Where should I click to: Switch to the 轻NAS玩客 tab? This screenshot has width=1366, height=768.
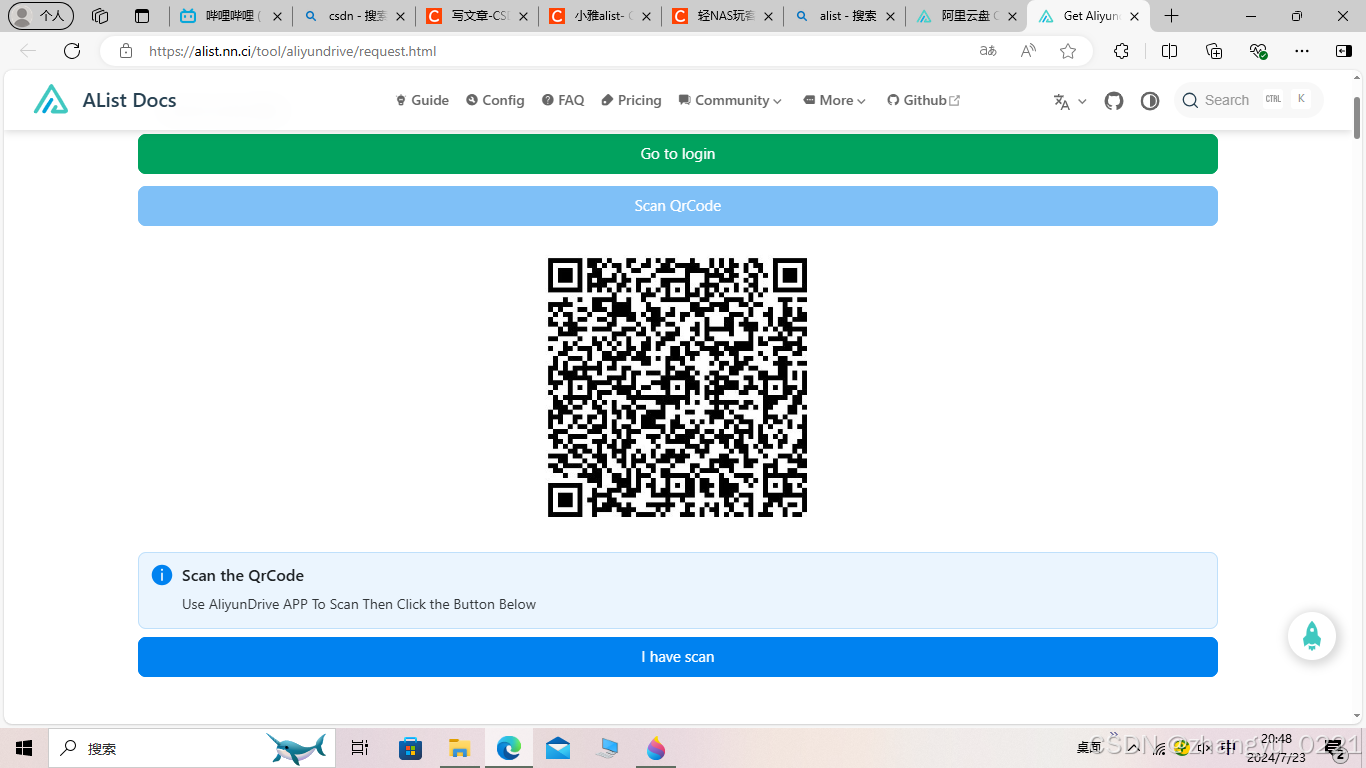[x=723, y=16]
